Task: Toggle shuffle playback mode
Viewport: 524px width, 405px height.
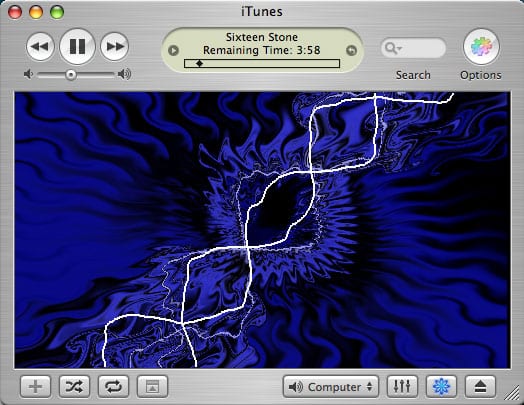Action: 74,387
